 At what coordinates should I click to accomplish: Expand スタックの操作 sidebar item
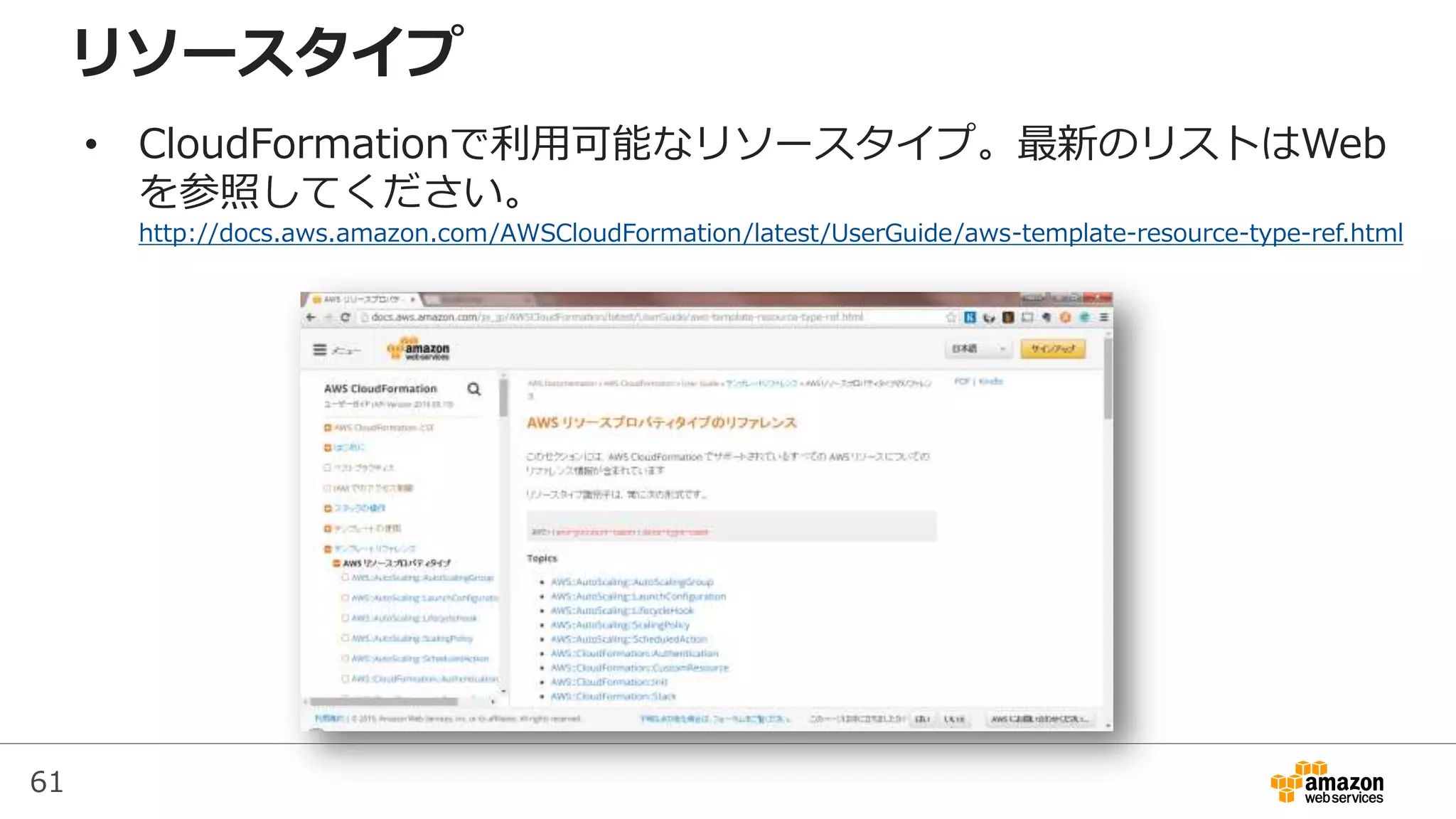328,508
